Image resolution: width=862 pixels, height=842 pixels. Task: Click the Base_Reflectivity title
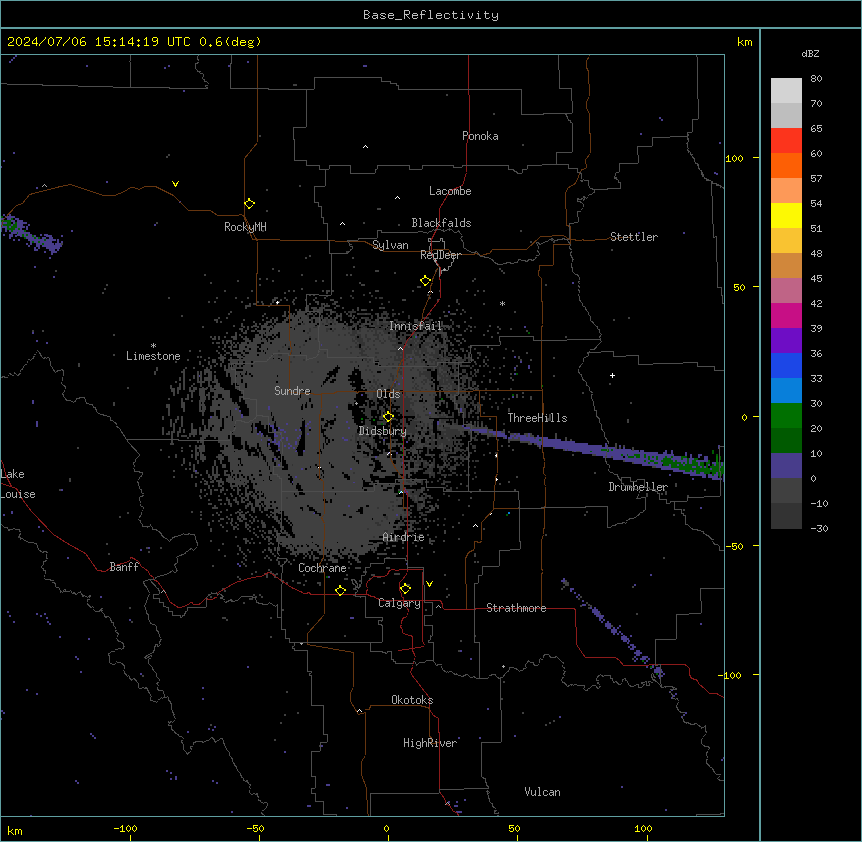431,15
